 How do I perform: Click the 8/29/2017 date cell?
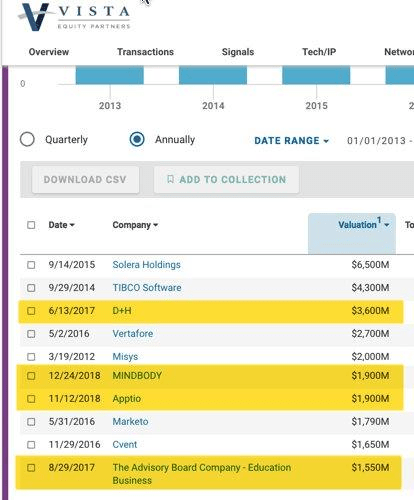(x=72, y=468)
